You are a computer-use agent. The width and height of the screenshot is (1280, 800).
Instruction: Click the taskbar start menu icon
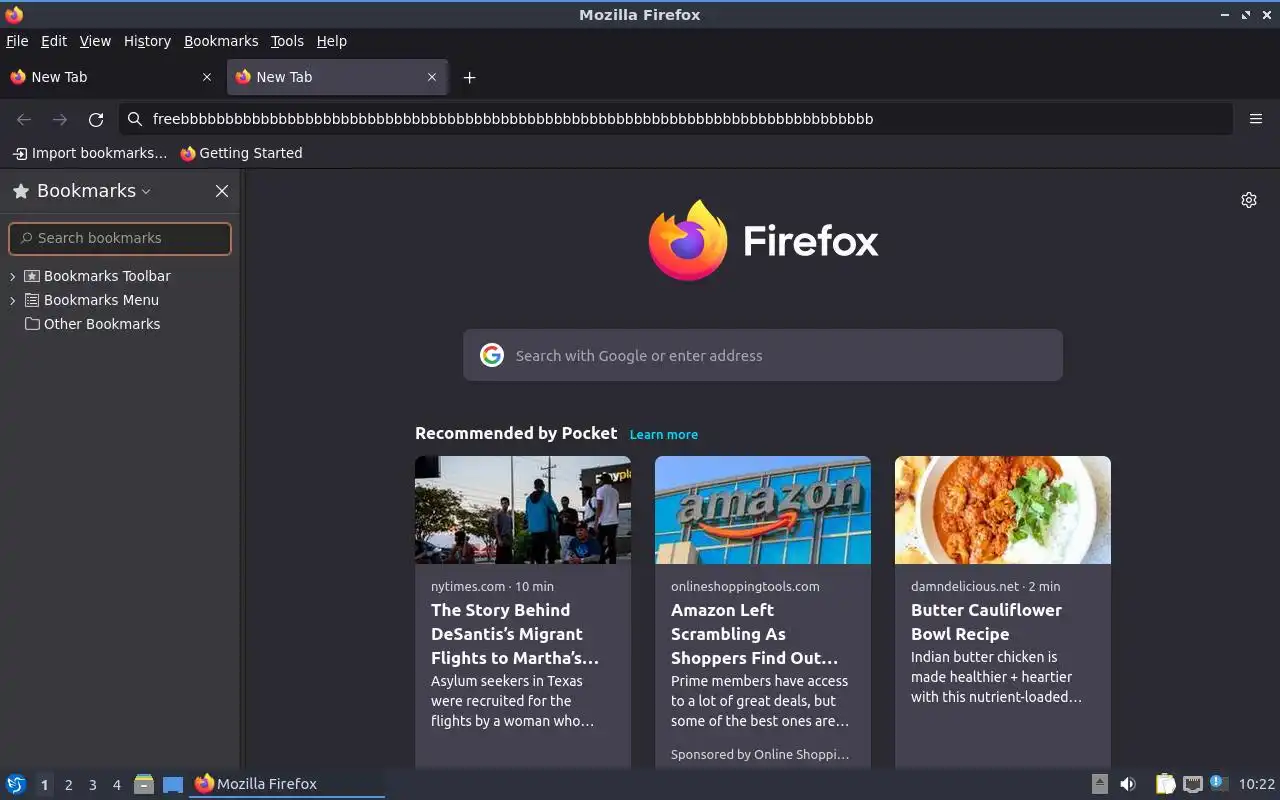click(16, 784)
